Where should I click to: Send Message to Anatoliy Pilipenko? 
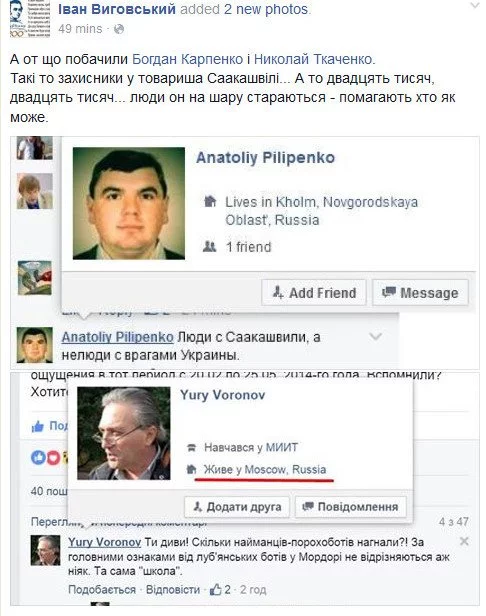[420, 293]
